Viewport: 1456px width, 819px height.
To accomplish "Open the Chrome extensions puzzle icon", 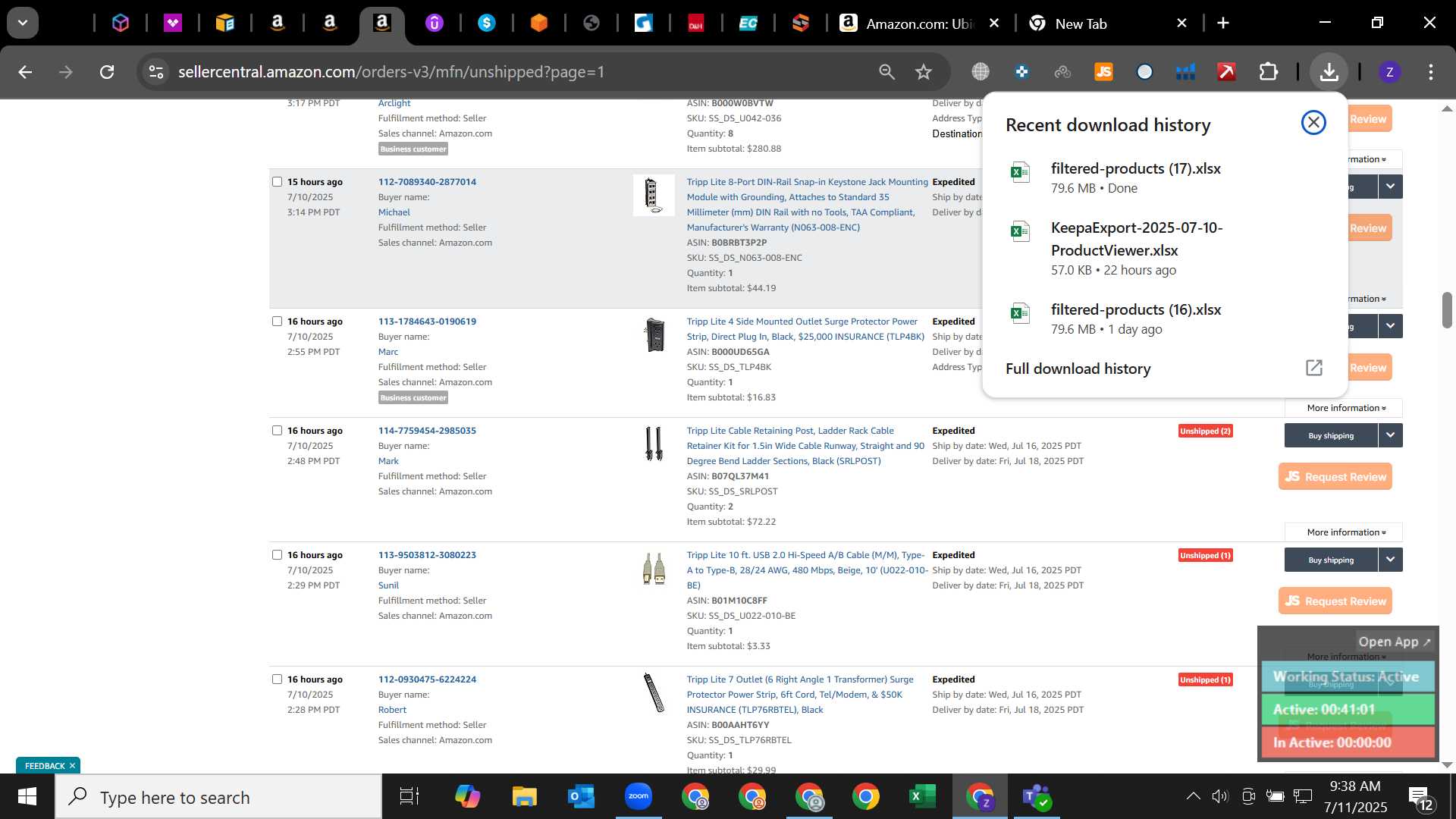I will coord(1268,72).
